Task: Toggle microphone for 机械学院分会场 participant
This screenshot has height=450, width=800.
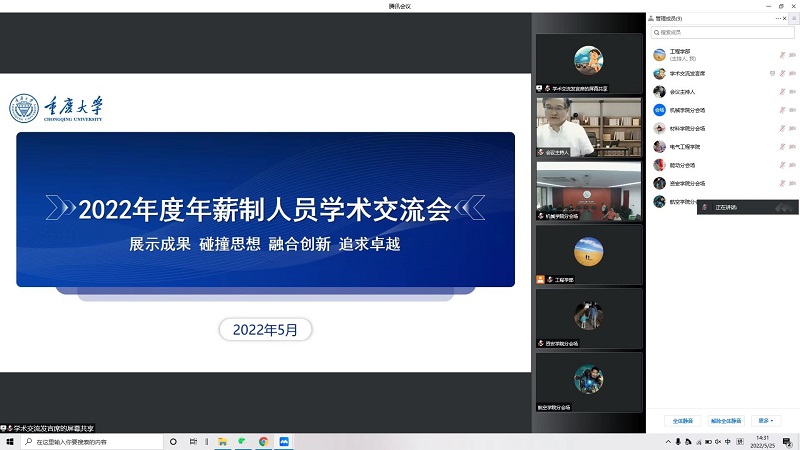Action: coord(782,110)
